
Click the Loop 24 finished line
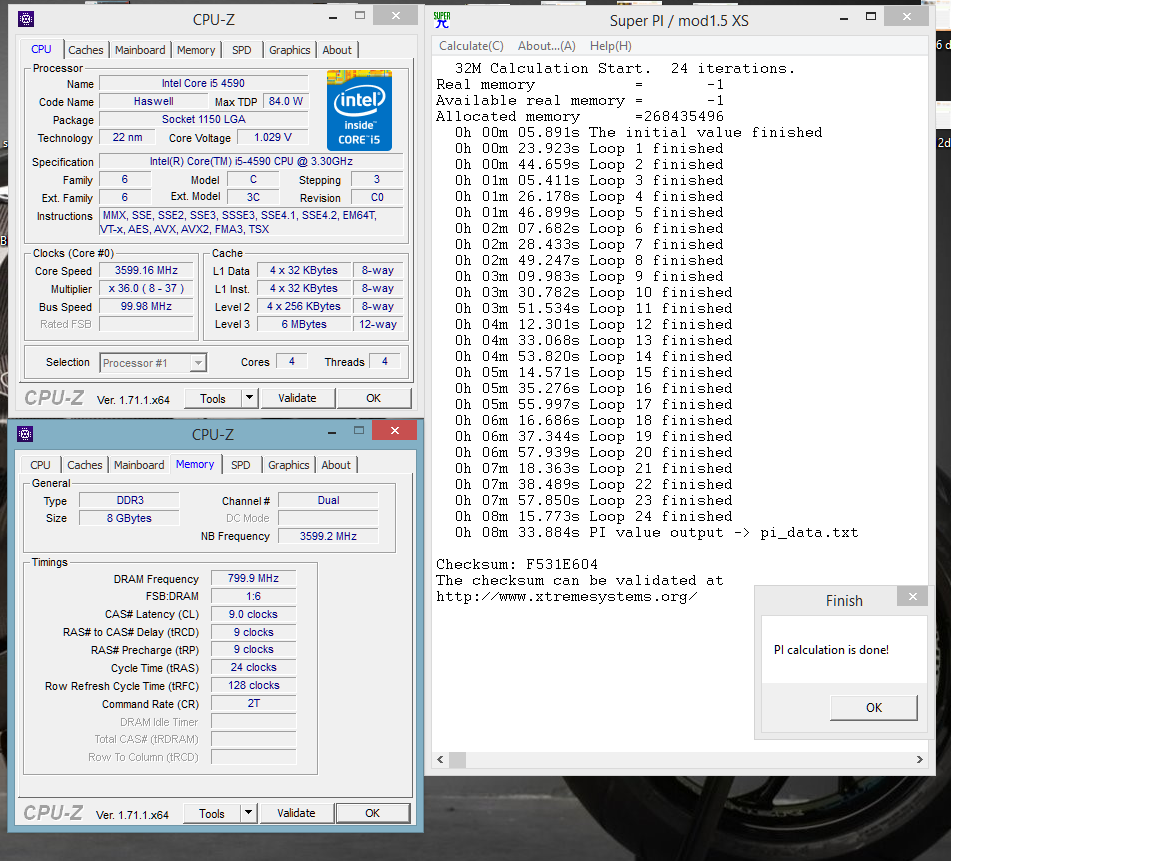[594, 516]
